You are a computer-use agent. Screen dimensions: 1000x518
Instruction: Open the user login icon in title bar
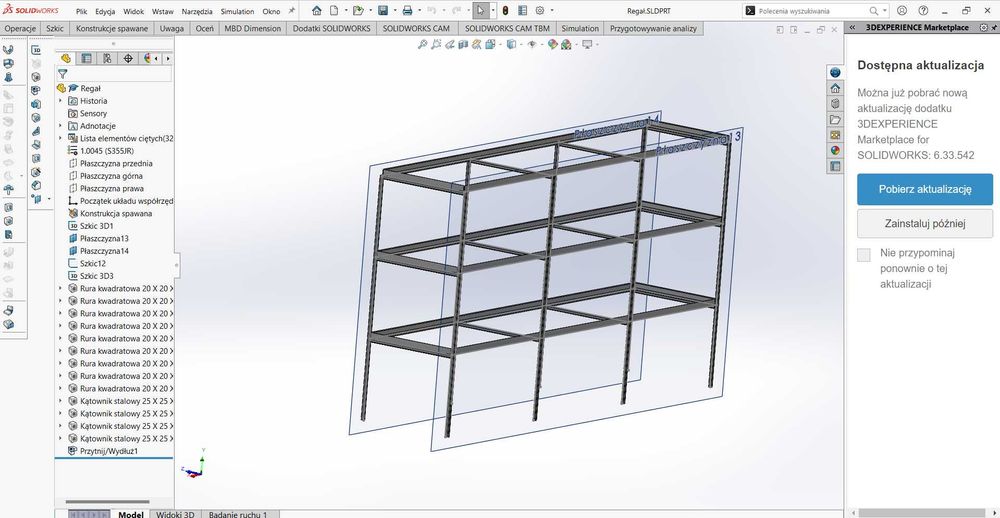(x=902, y=11)
